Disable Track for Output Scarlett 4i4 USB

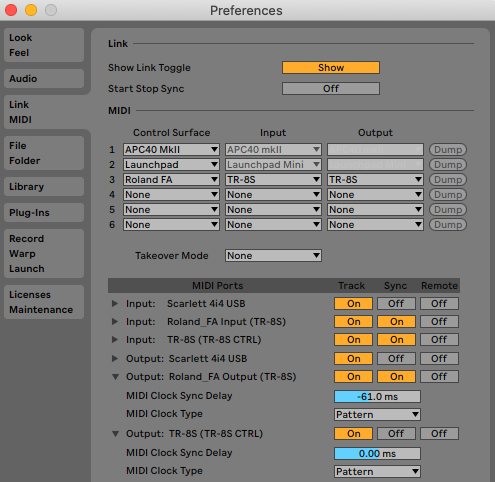353,359
